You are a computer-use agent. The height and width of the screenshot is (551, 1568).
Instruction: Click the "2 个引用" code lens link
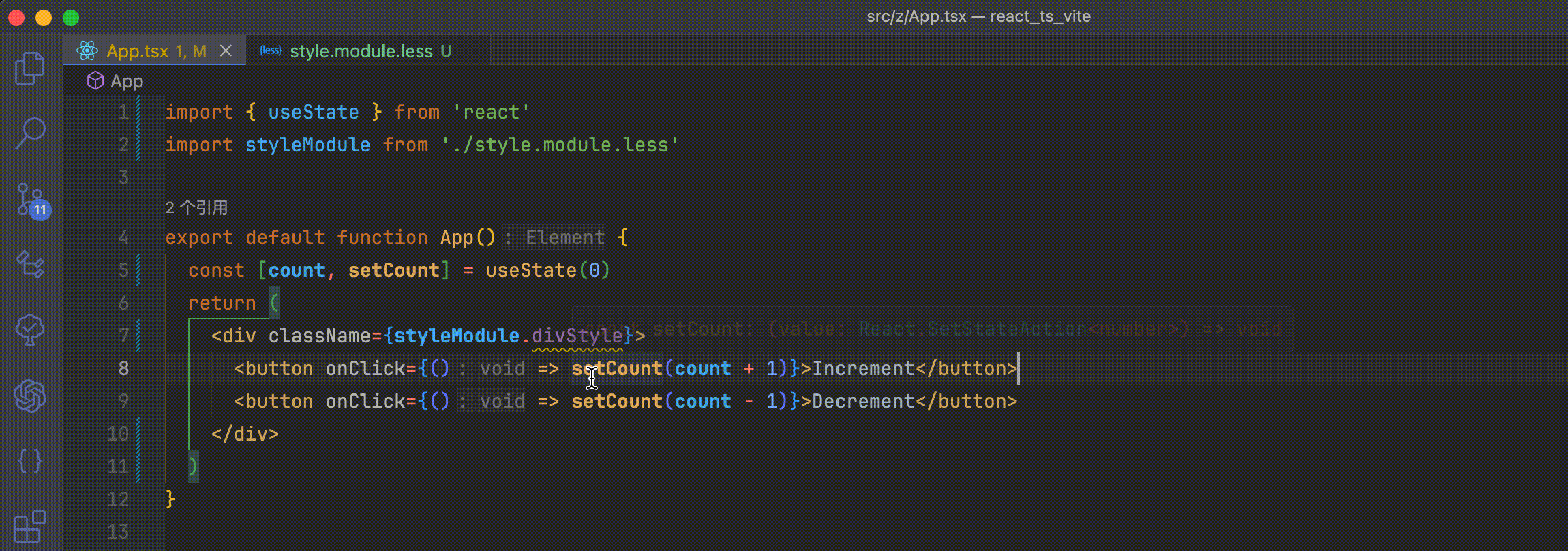point(196,208)
